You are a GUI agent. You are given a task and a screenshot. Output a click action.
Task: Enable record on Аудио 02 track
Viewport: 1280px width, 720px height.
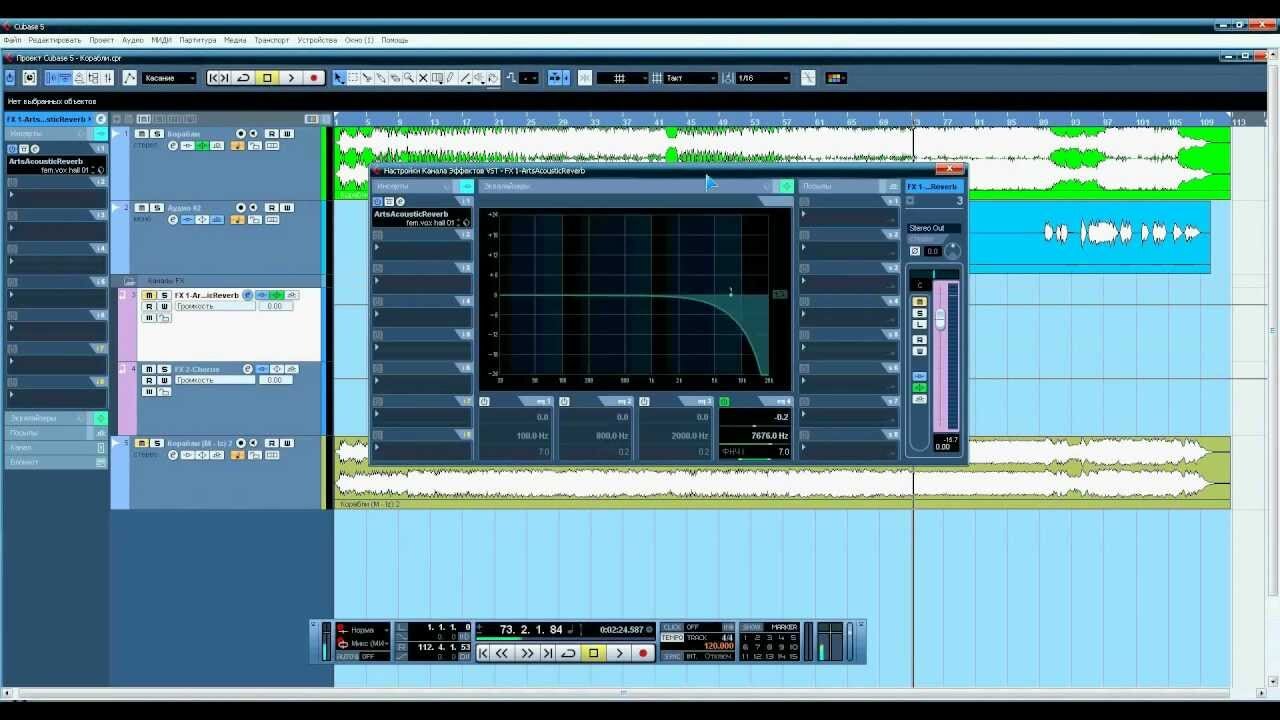click(x=241, y=208)
